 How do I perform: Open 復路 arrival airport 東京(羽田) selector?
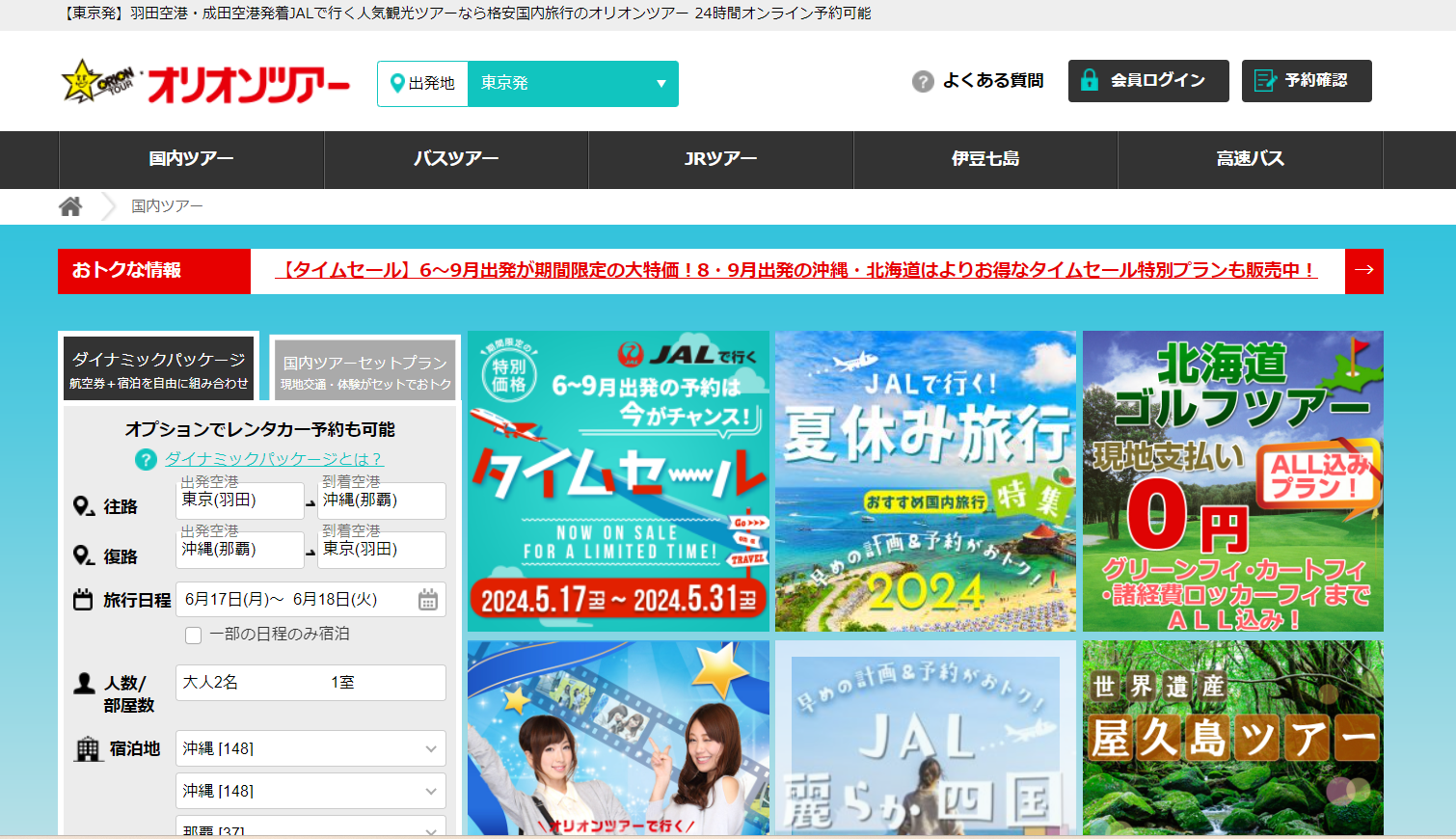382,550
